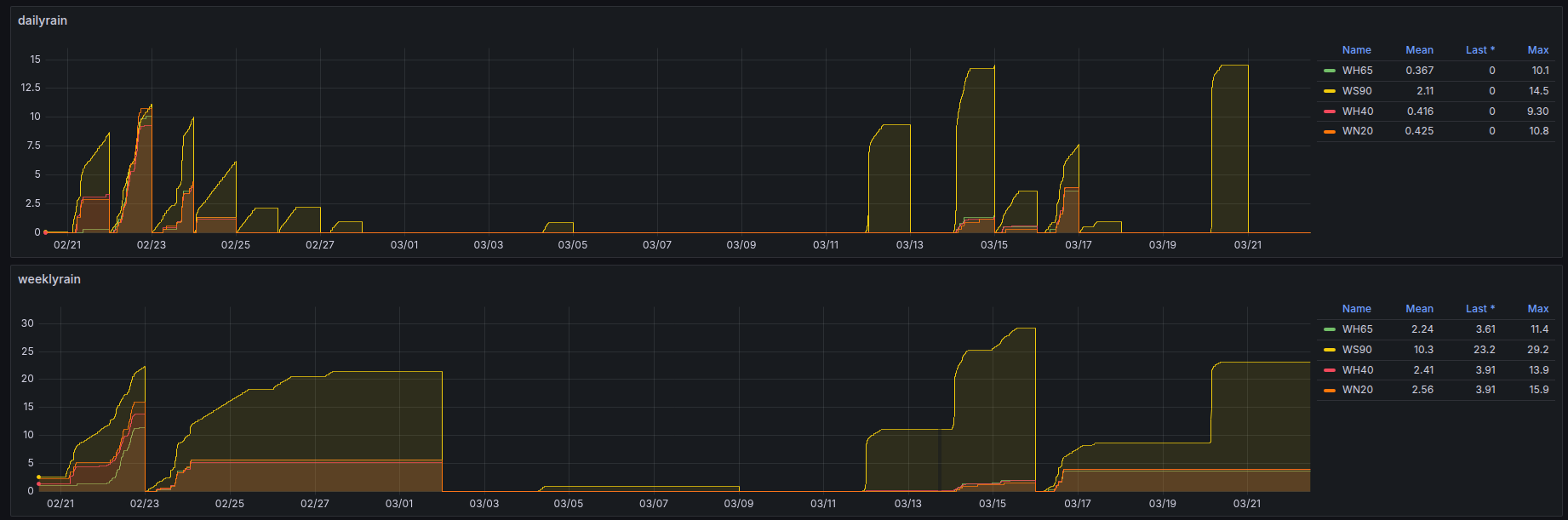Open the weeklyrain panel title menu
1568x520 pixels.
point(49,279)
